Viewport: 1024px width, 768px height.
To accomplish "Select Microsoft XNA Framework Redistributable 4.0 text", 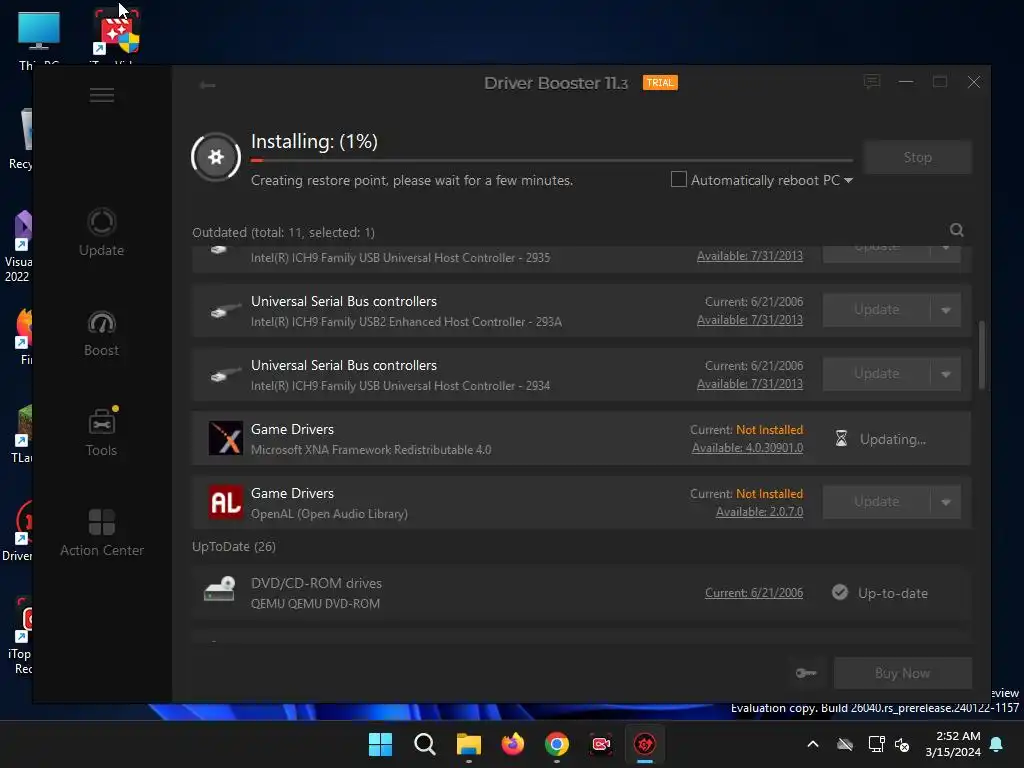I will pos(371,449).
